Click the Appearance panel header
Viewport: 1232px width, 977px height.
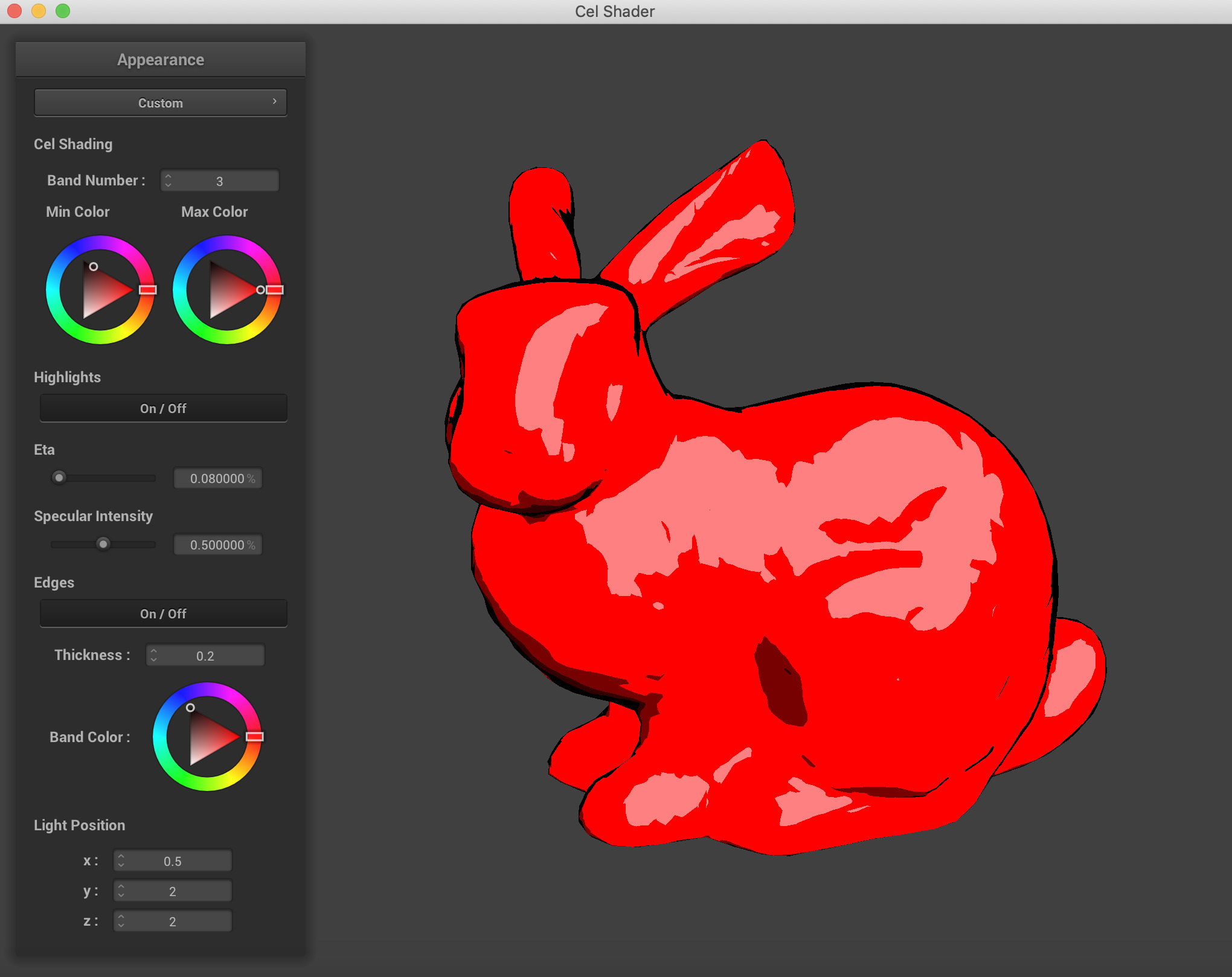[161, 60]
